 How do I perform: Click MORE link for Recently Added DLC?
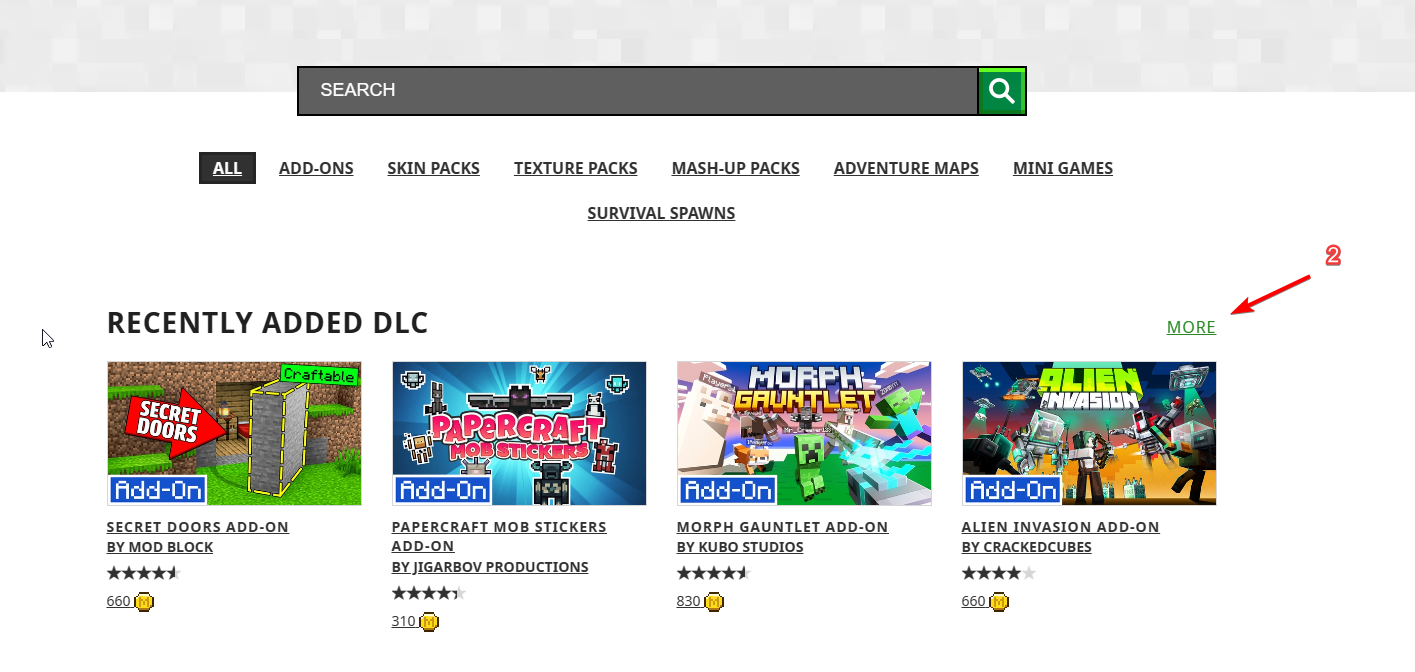coord(1191,327)
